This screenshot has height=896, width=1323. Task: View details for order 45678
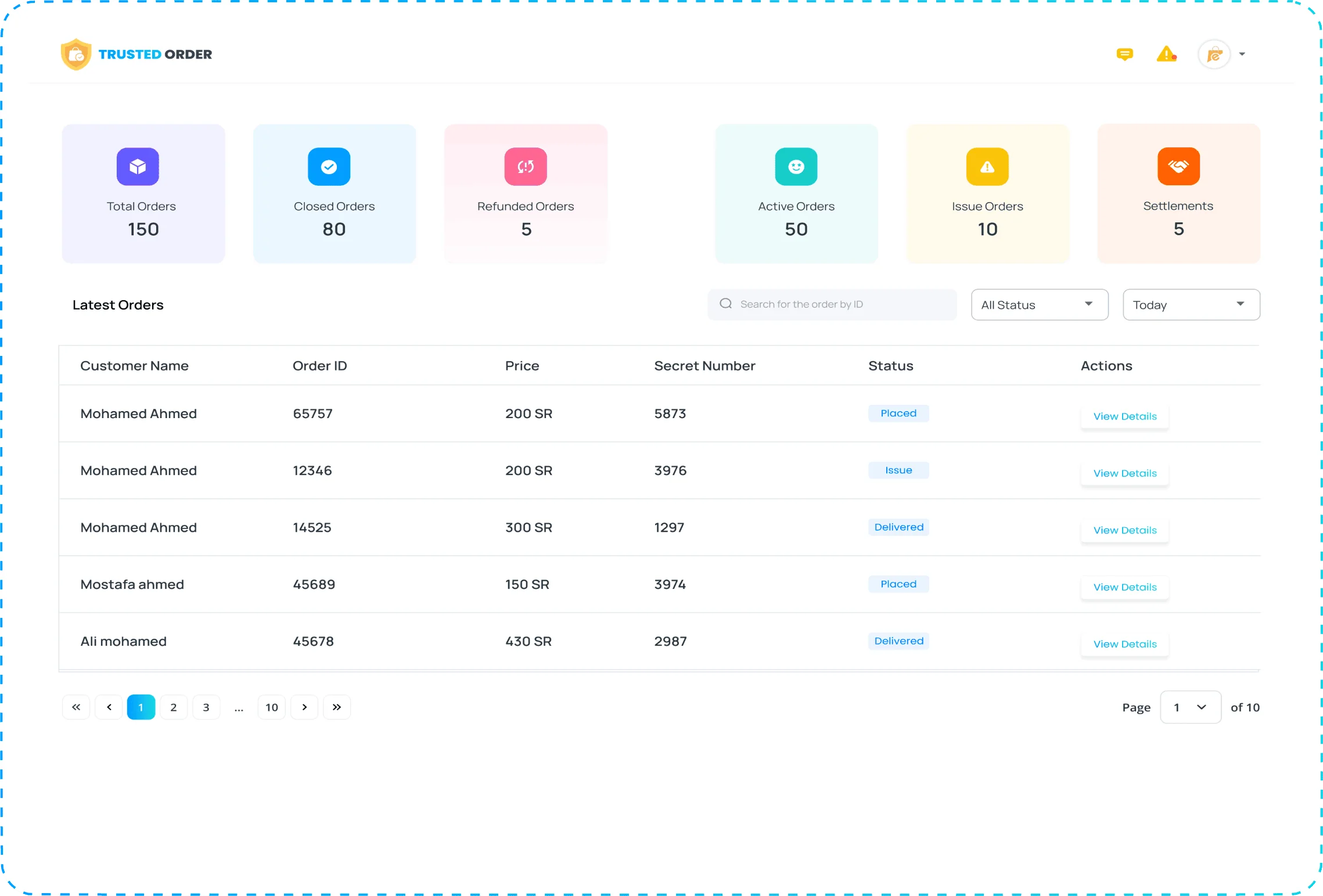[x=1124, y=644]
